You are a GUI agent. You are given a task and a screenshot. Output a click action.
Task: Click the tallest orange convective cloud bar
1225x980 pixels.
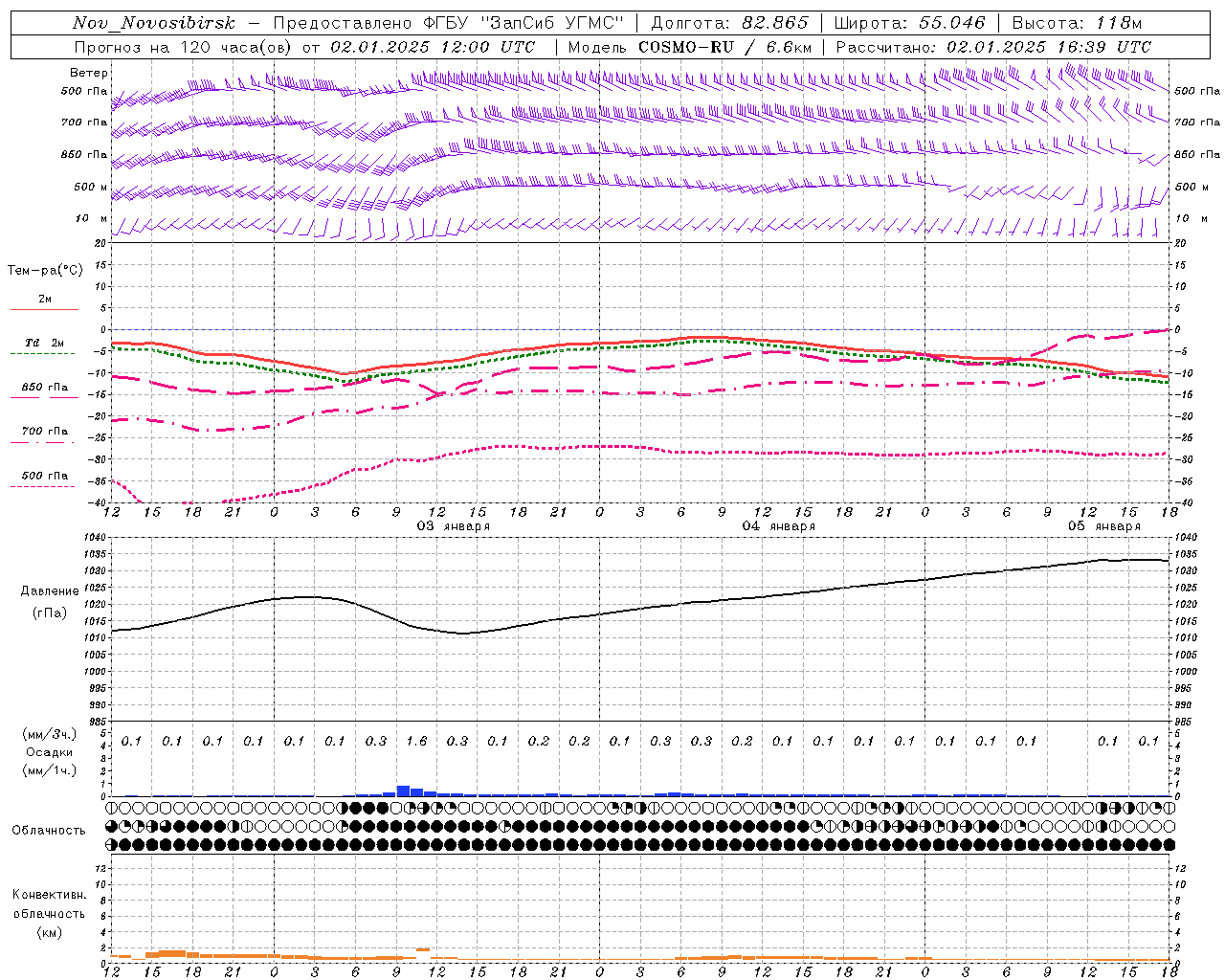tap(172, 955)
